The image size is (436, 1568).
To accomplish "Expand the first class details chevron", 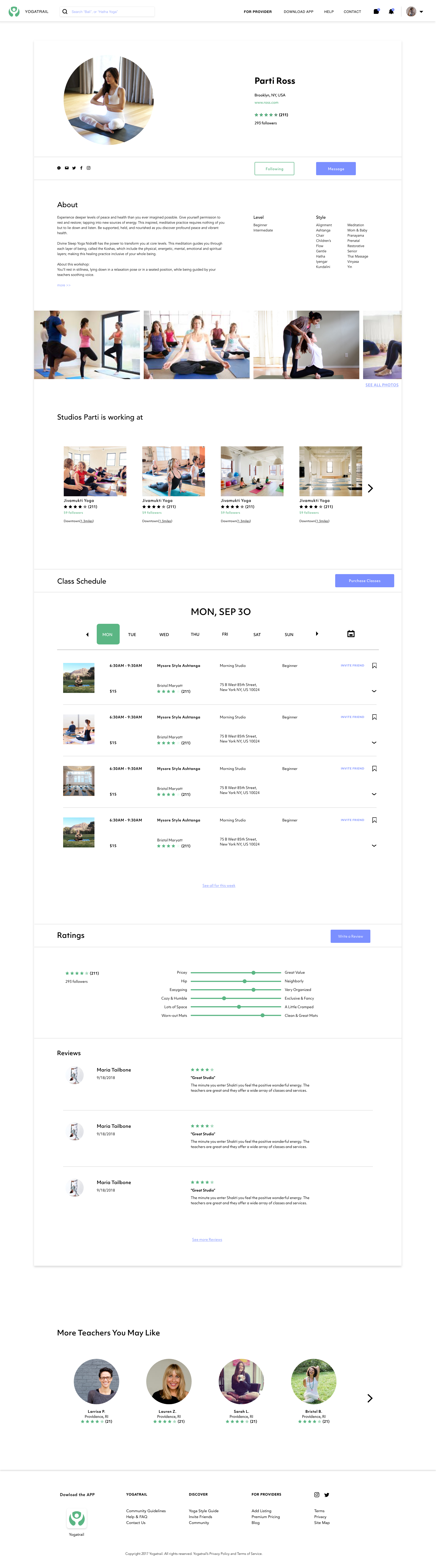I will coord(374,691).
